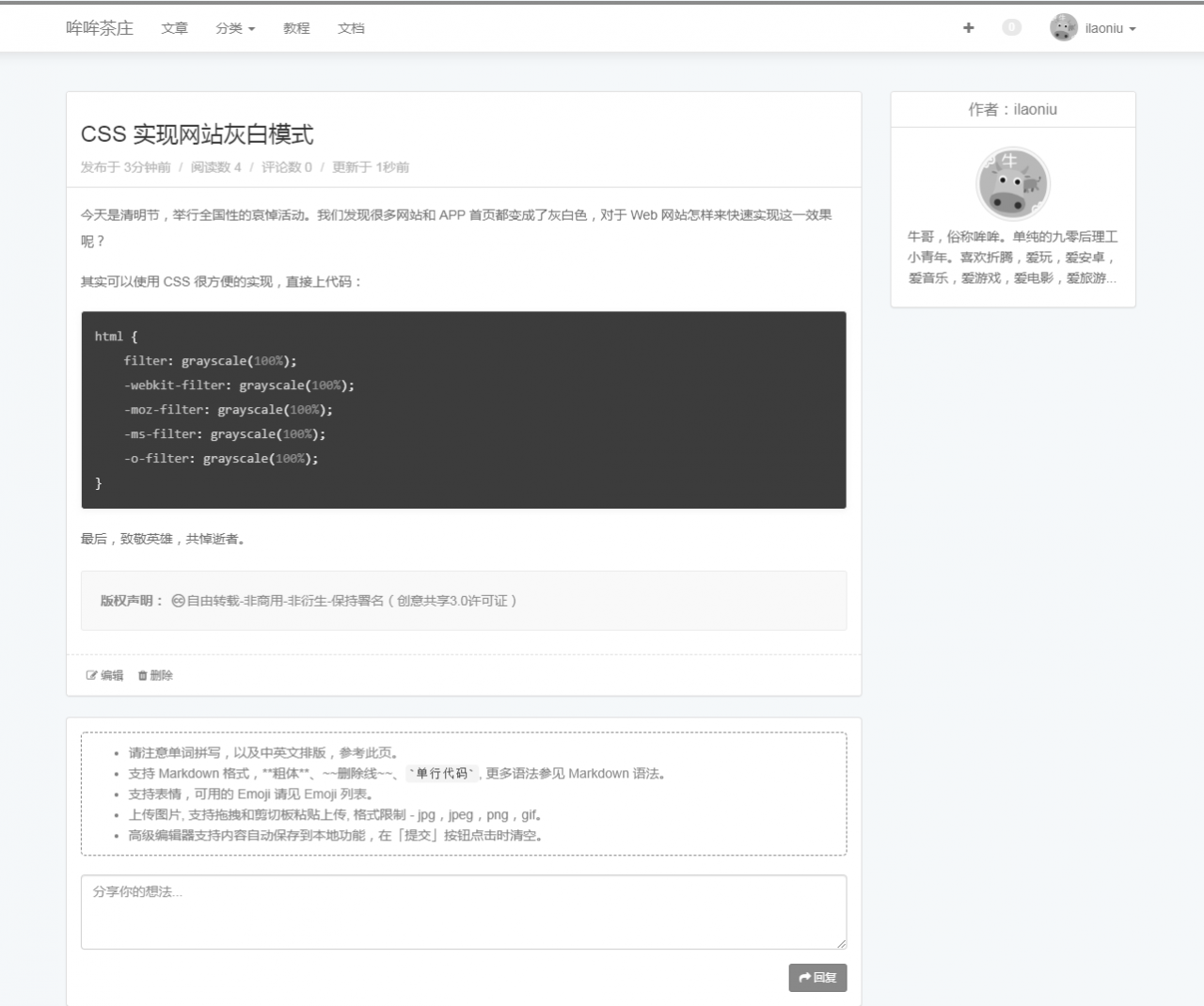Click the user avatar in navbar
Image resolution: width=1204 pixels, height=1006 pixels.
point(1063,28)
